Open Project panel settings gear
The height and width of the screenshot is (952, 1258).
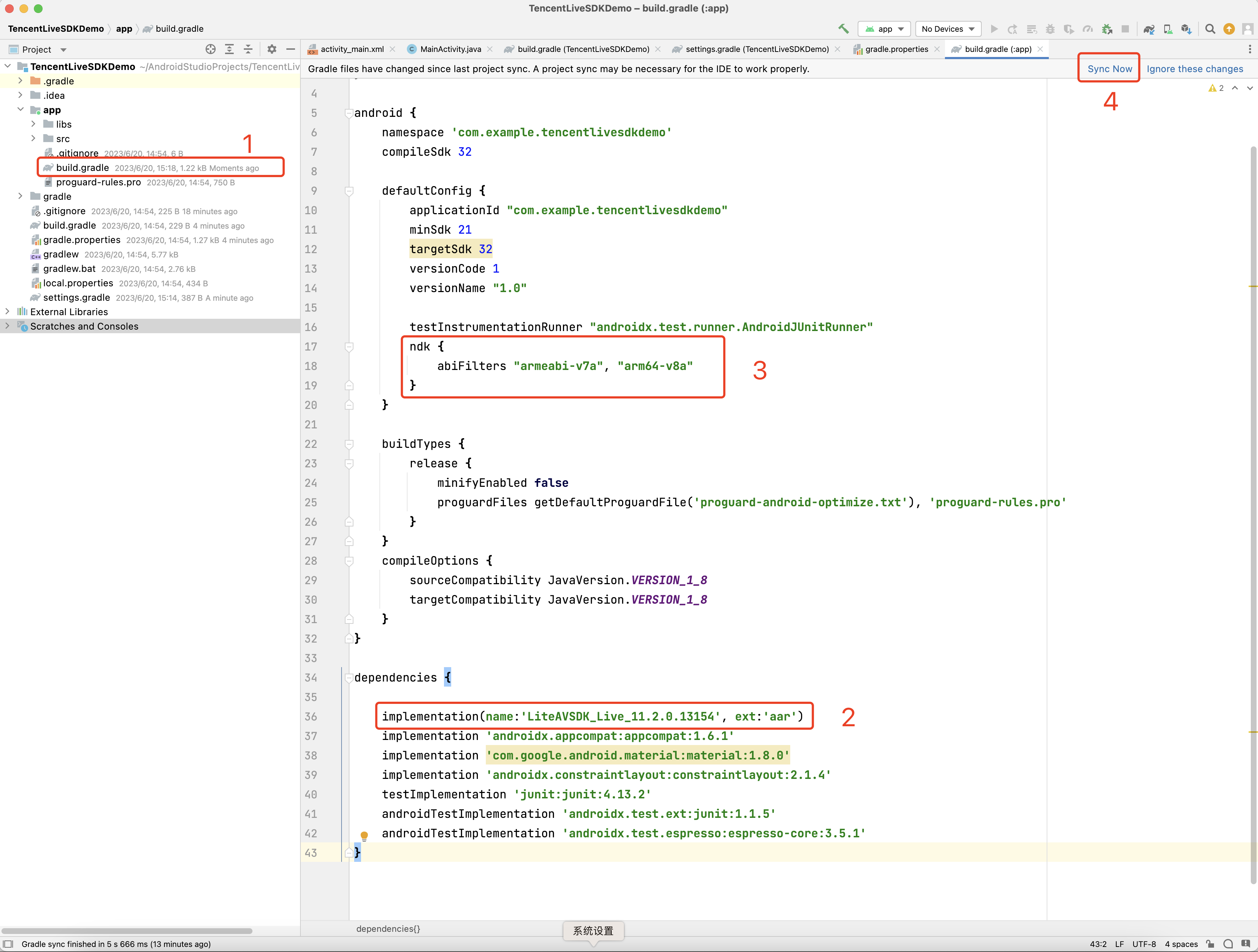(x=272, y=49)
